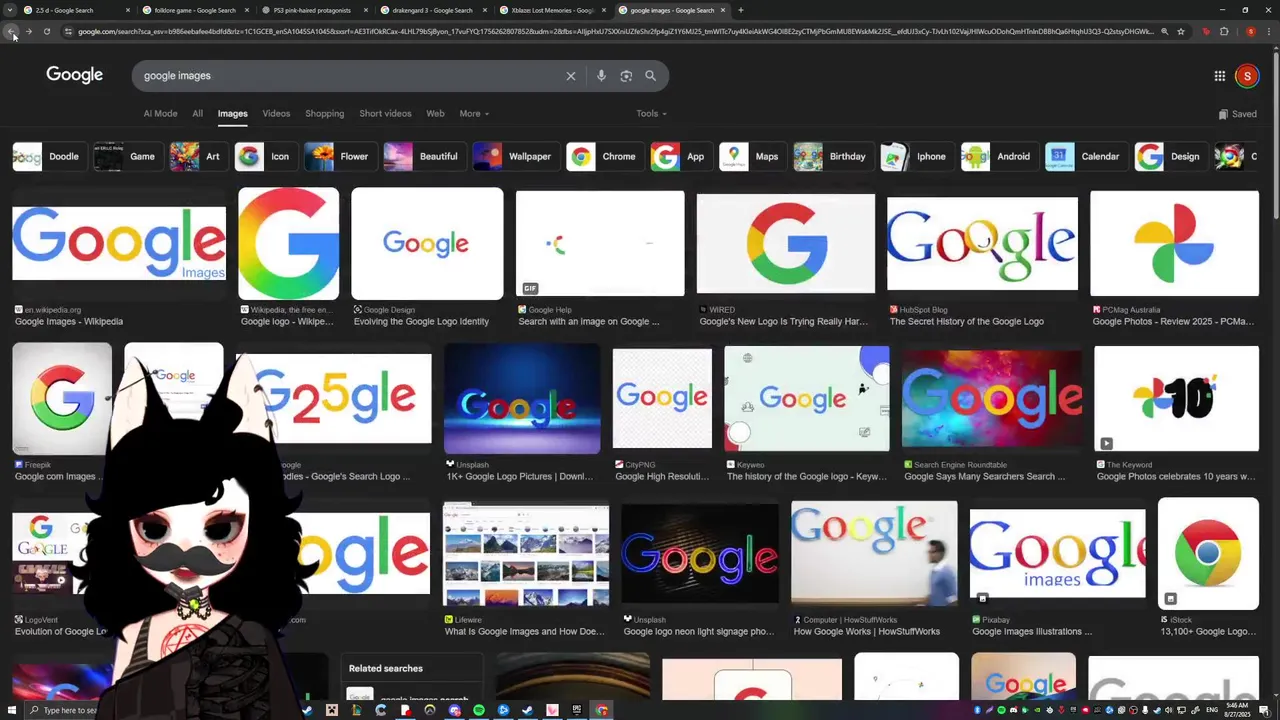This screenshot has height=720, width=1280.
Task: Go back using the browser back arrow
Action: (11, 32)
